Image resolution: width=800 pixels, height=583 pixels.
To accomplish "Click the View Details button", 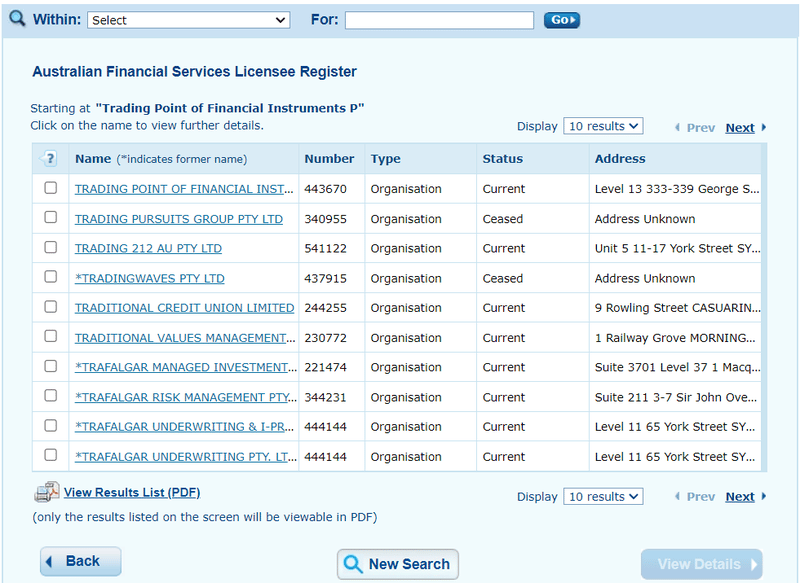I will 702,564.
